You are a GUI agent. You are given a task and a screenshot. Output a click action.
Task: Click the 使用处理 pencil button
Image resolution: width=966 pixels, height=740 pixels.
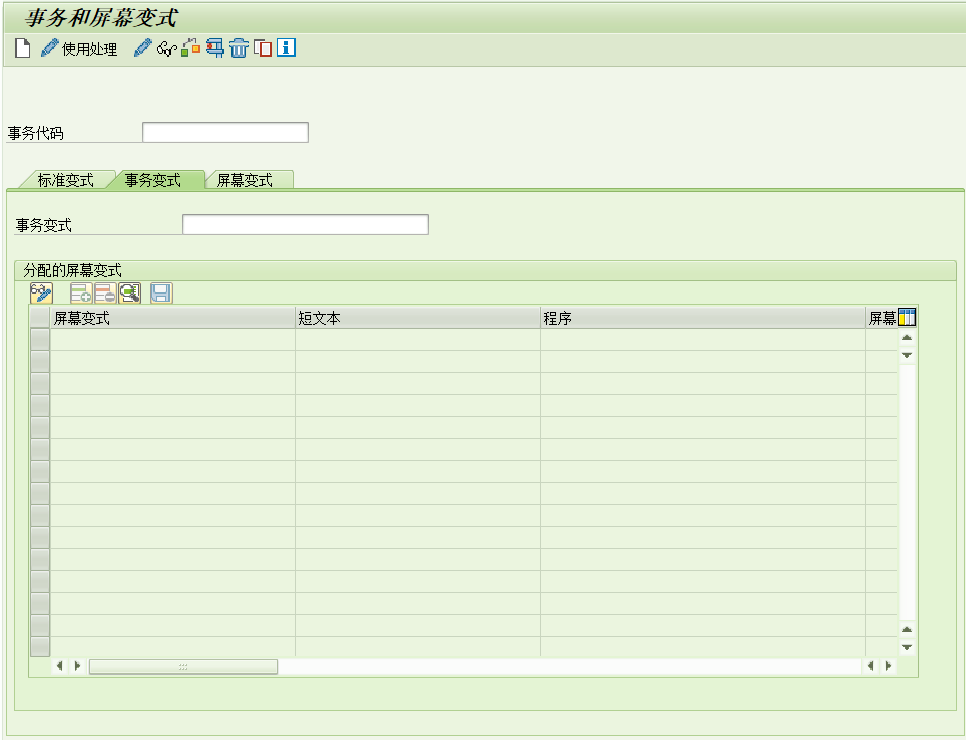click(79, 48)
